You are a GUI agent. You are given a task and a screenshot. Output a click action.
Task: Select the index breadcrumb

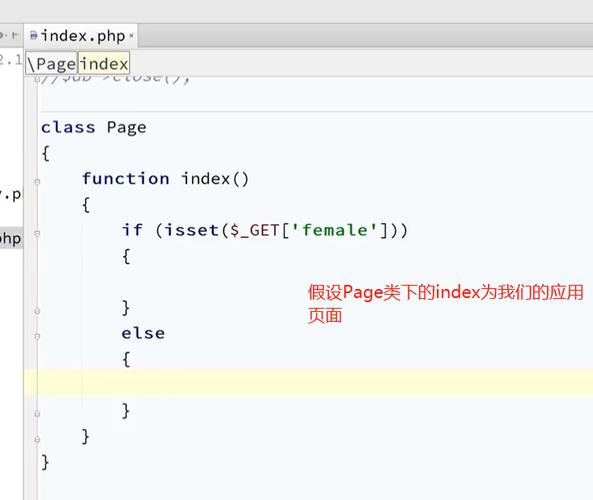104,63
